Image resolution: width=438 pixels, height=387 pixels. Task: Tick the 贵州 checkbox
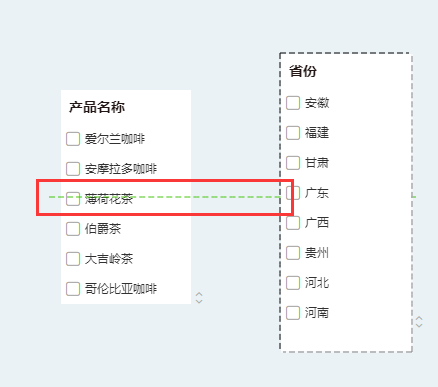pos(293,253)
